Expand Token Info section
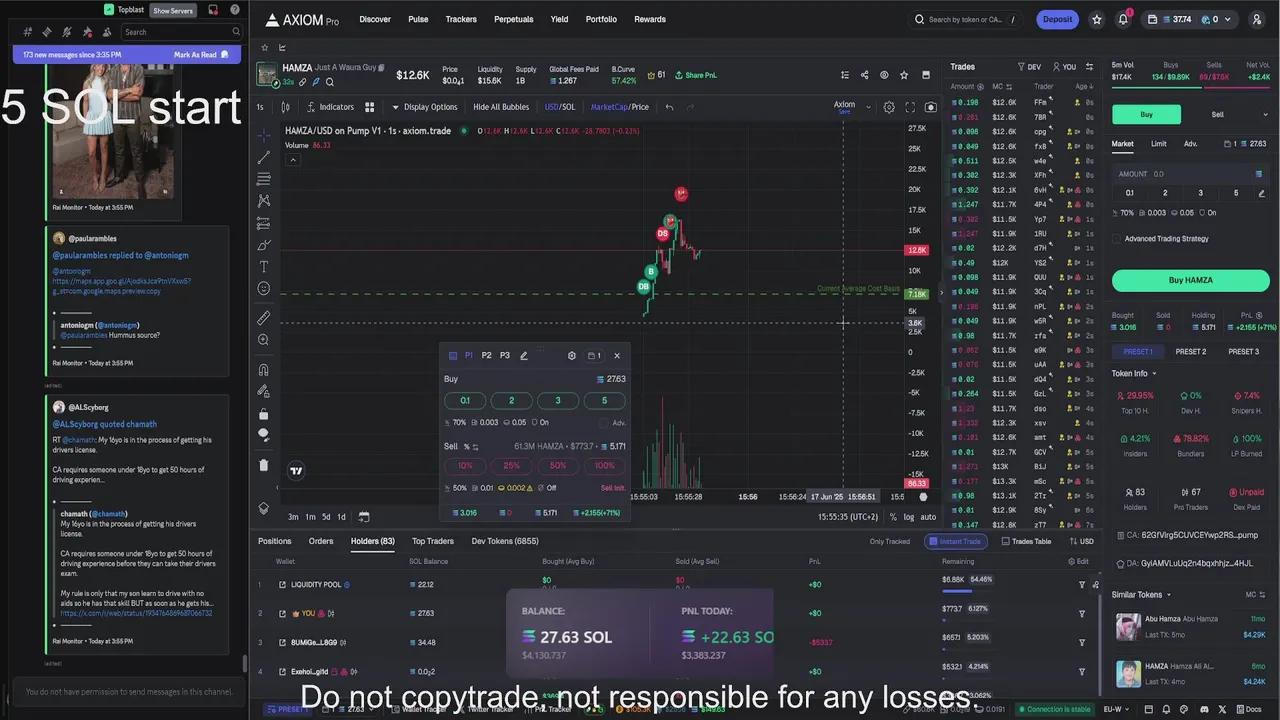Image resolution: width=1280 pixels, height=720 pixels. (x=1134, y=374)
